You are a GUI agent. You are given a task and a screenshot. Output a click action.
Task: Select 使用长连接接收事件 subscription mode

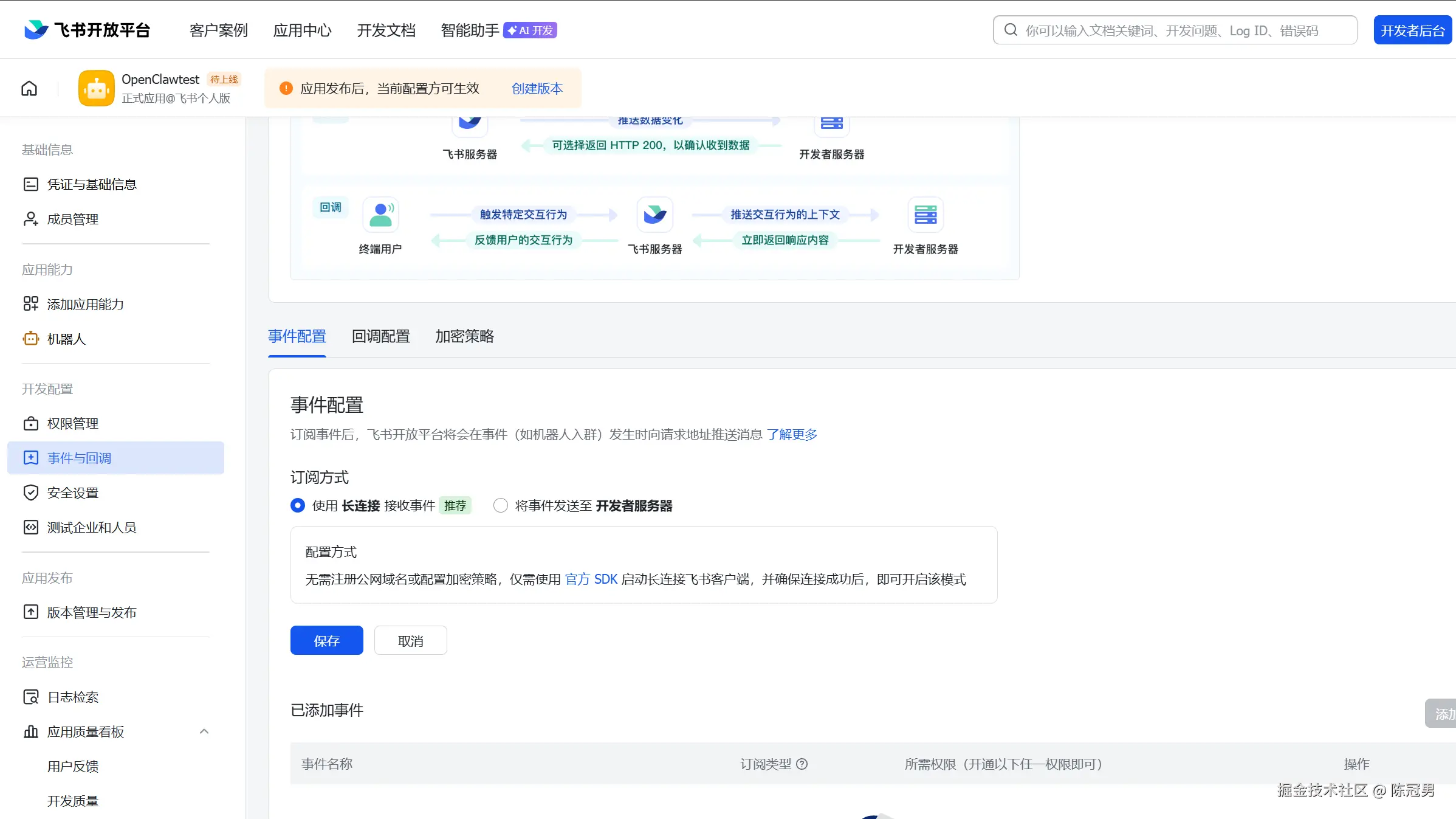pyautogui.click(x=297, y=505)
